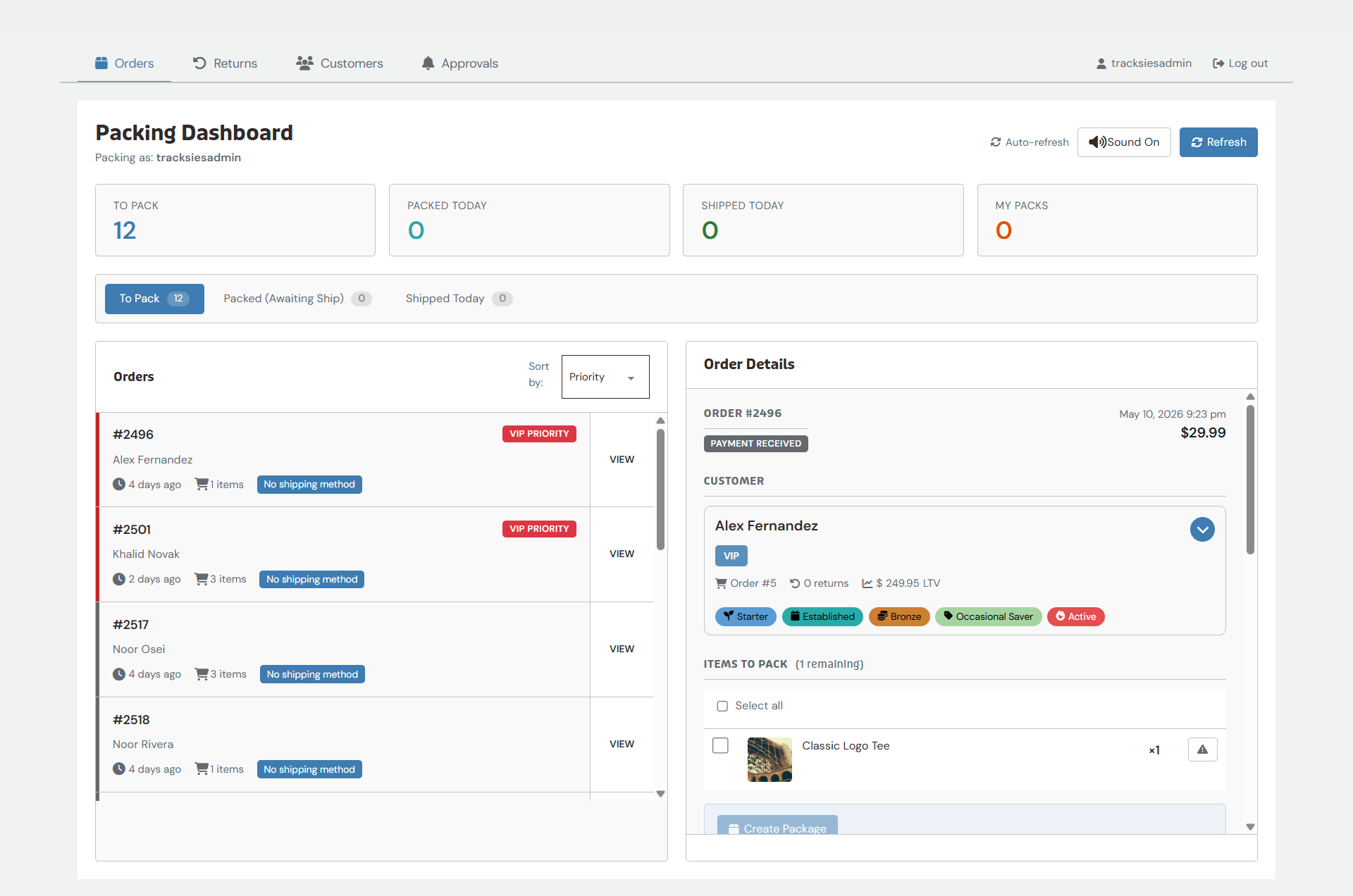Click orders list scroll-down arrow
This screenshot has width=1353, height=896.
[660, 794]
